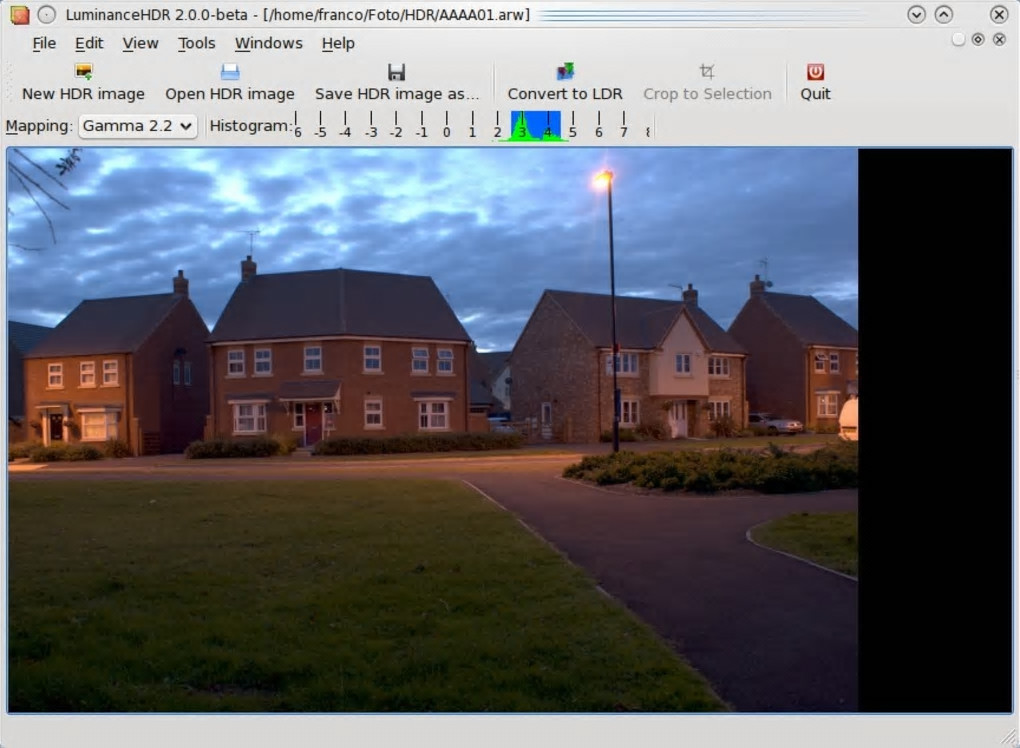Click the New HDR image toolbar icon
Image resolution: width=1020 pixels, height=748 pixels.
(83, 72)
